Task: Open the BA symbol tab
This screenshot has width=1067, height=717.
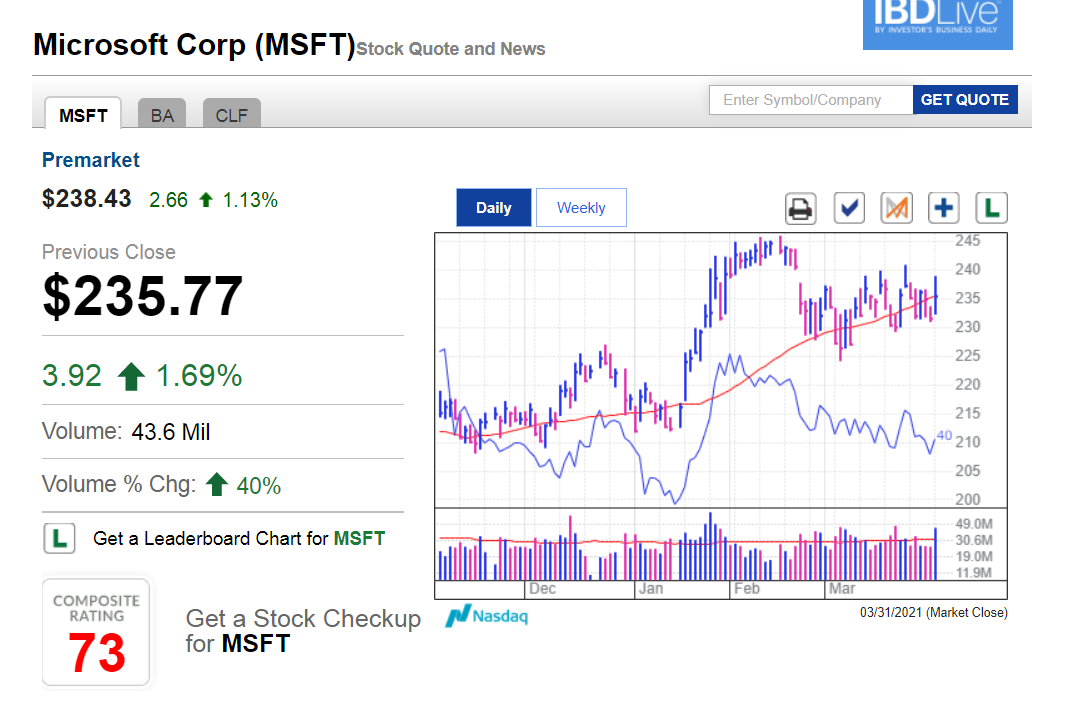Action: coord(162,115)
